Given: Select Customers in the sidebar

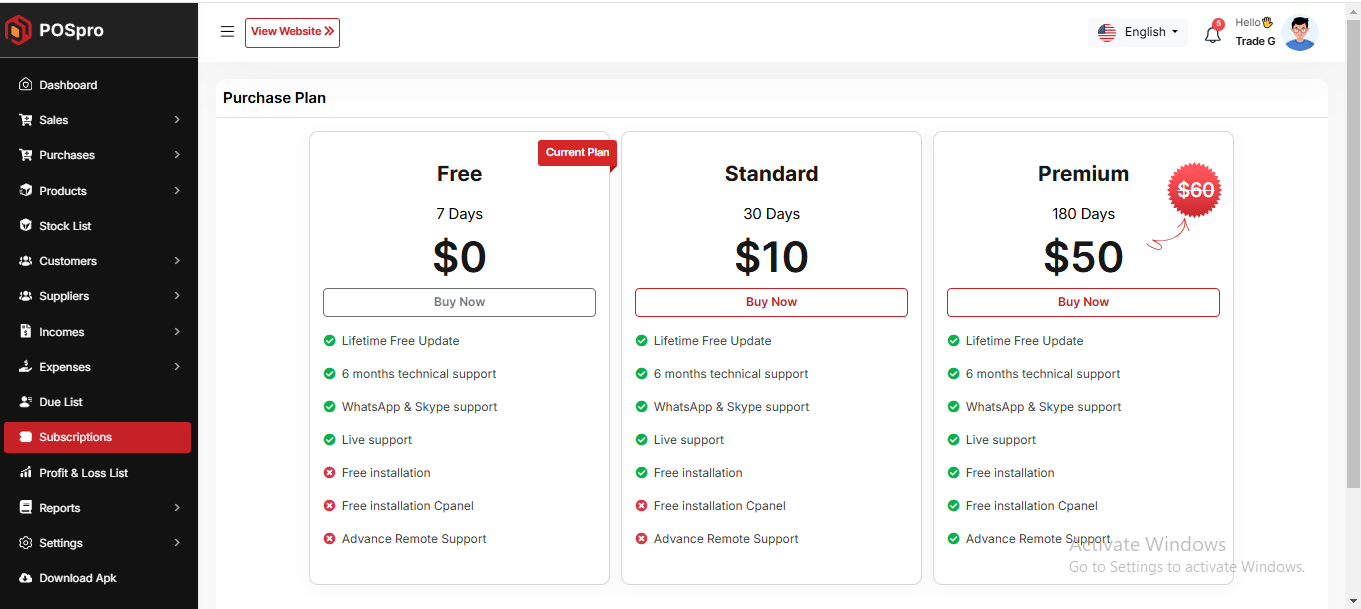Looking at the screenshot, I should (68, 261).
